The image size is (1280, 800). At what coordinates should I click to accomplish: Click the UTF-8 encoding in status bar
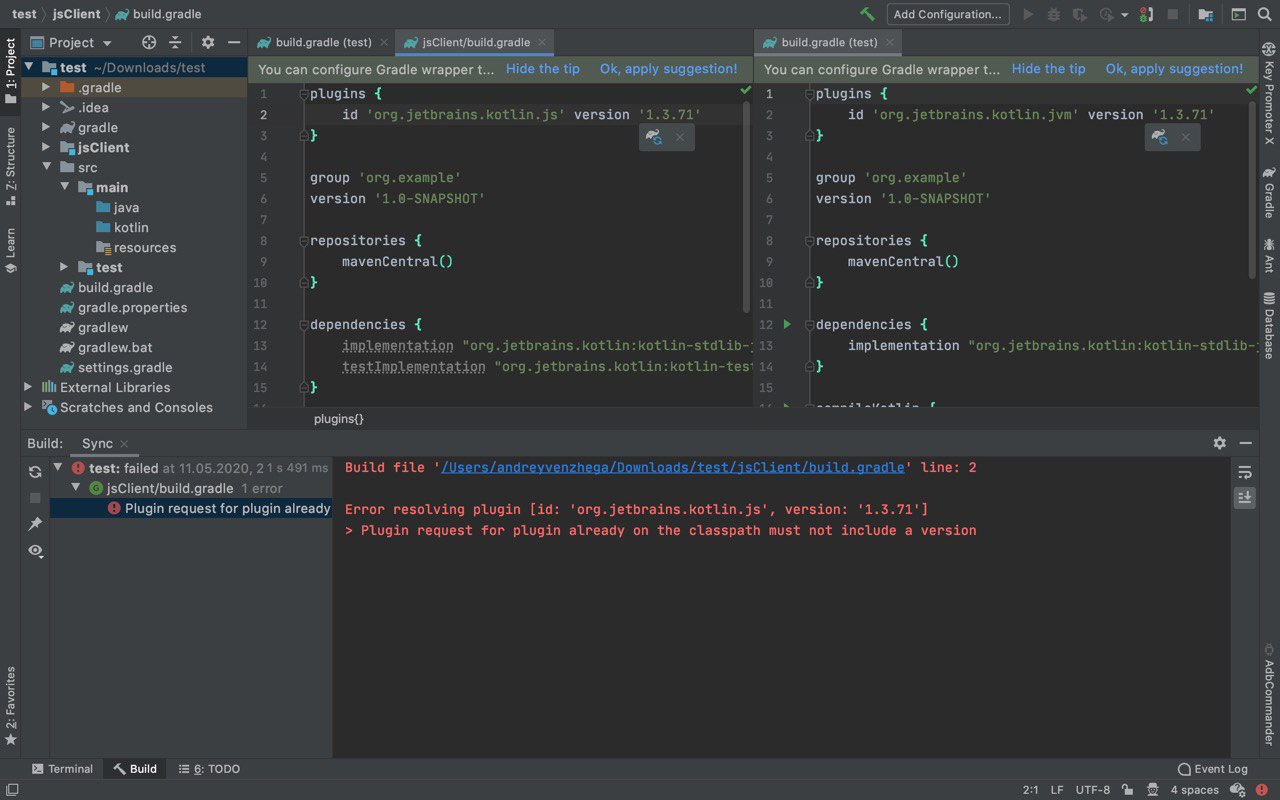tap(1093, 790)
